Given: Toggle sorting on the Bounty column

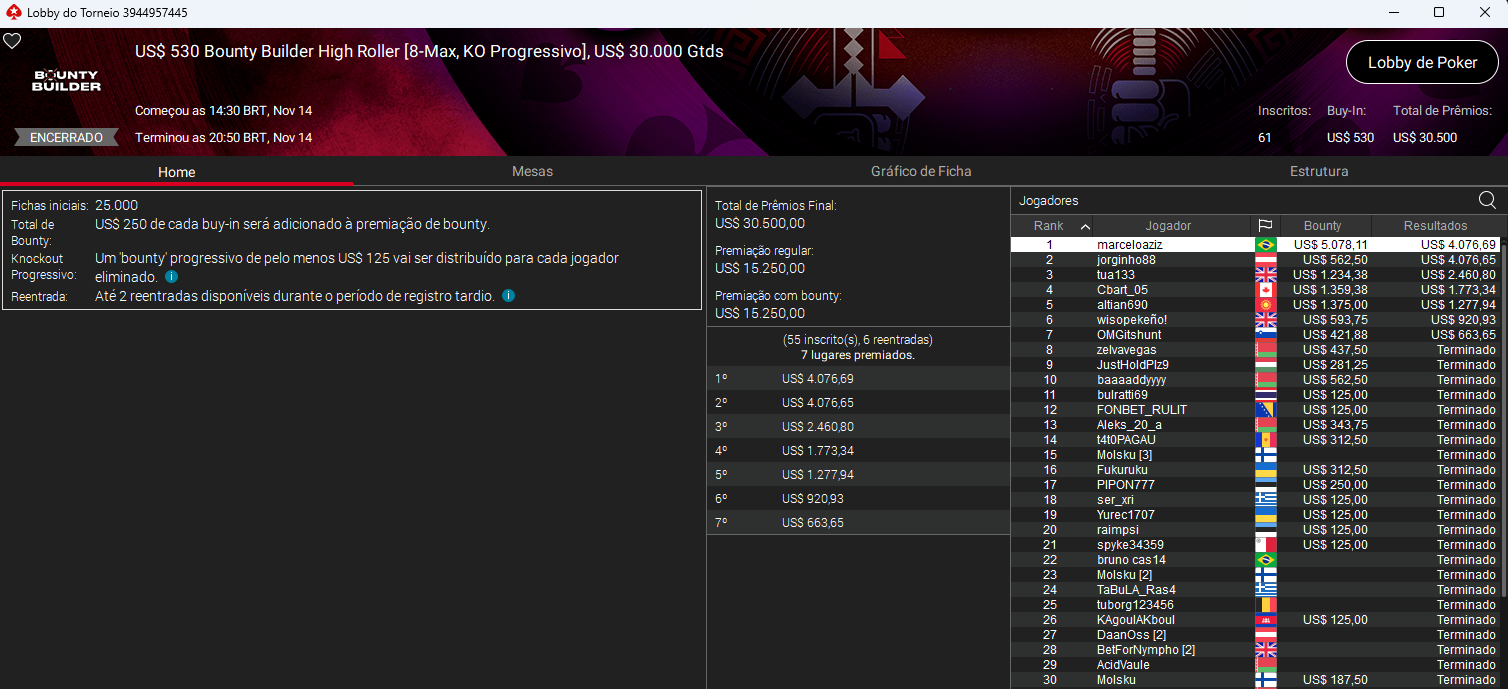Looking at the screenshot, I should click(x=1323, y=225).
